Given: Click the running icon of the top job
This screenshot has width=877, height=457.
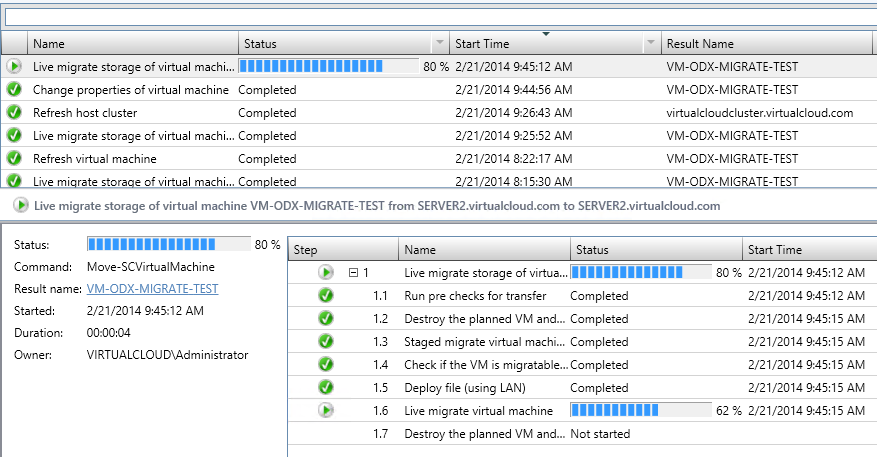Looking at the screenshot, I should point(13,67).
